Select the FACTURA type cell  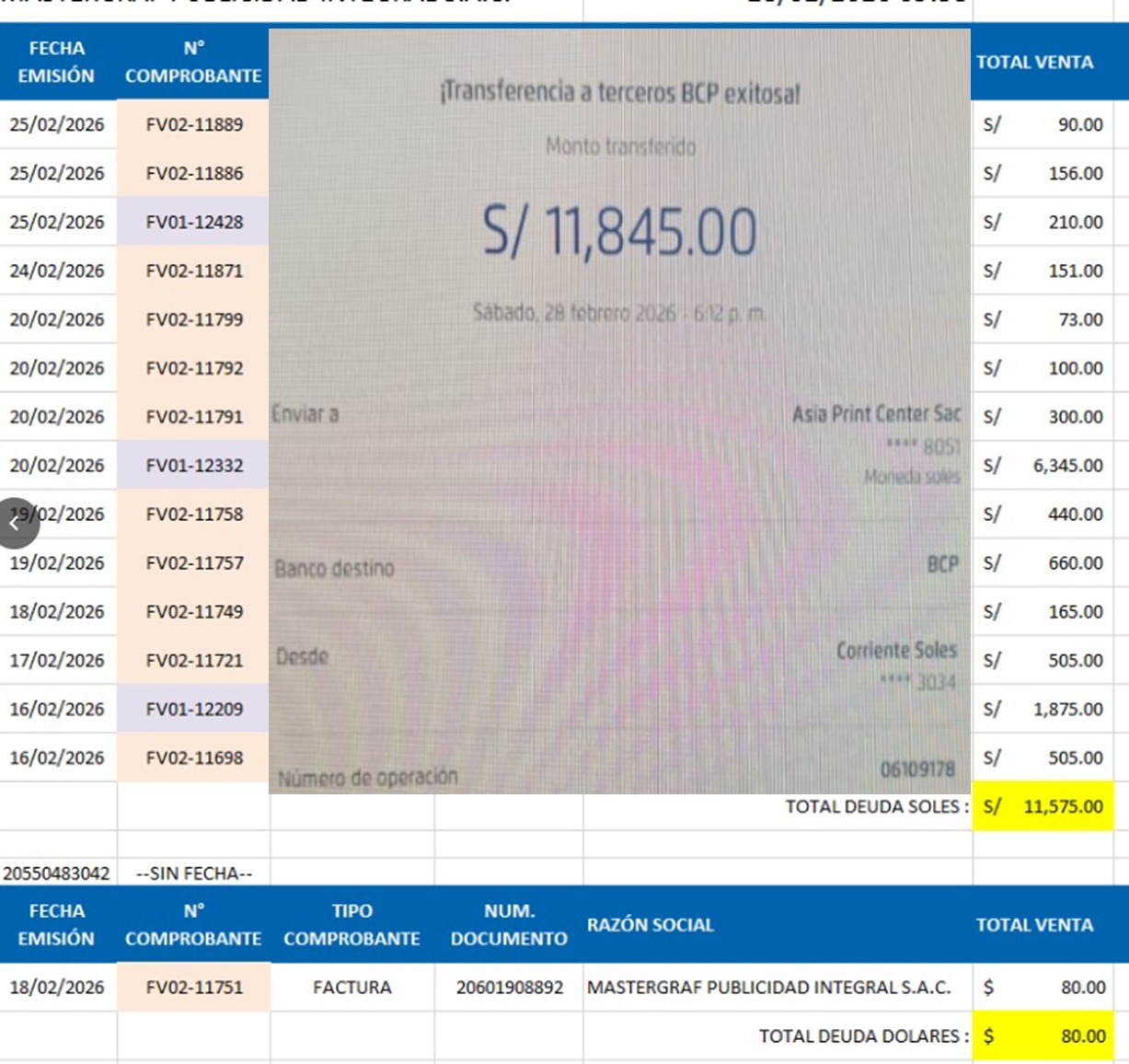[351, 987]
